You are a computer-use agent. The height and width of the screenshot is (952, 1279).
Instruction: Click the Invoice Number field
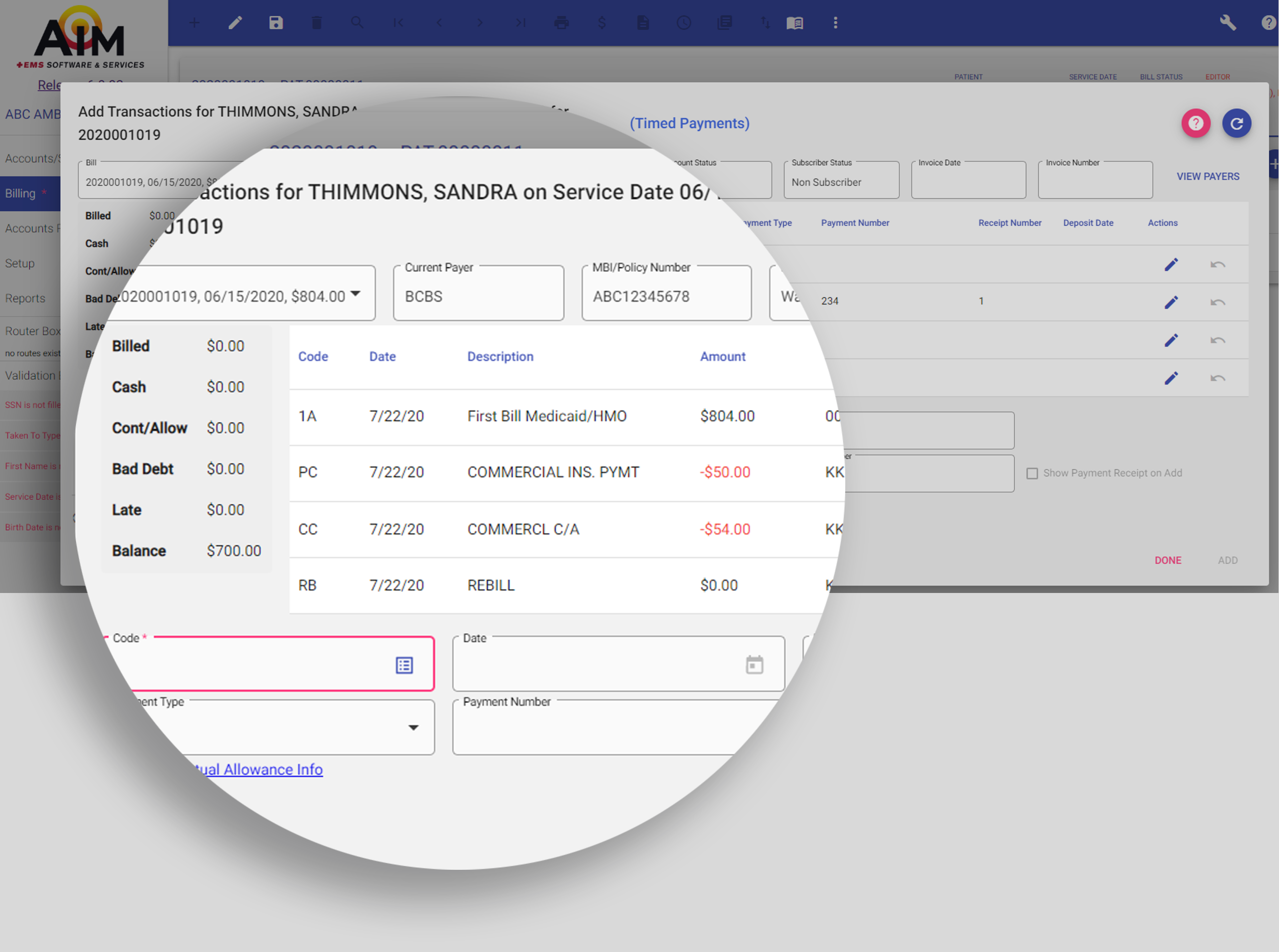[1095, 180]
